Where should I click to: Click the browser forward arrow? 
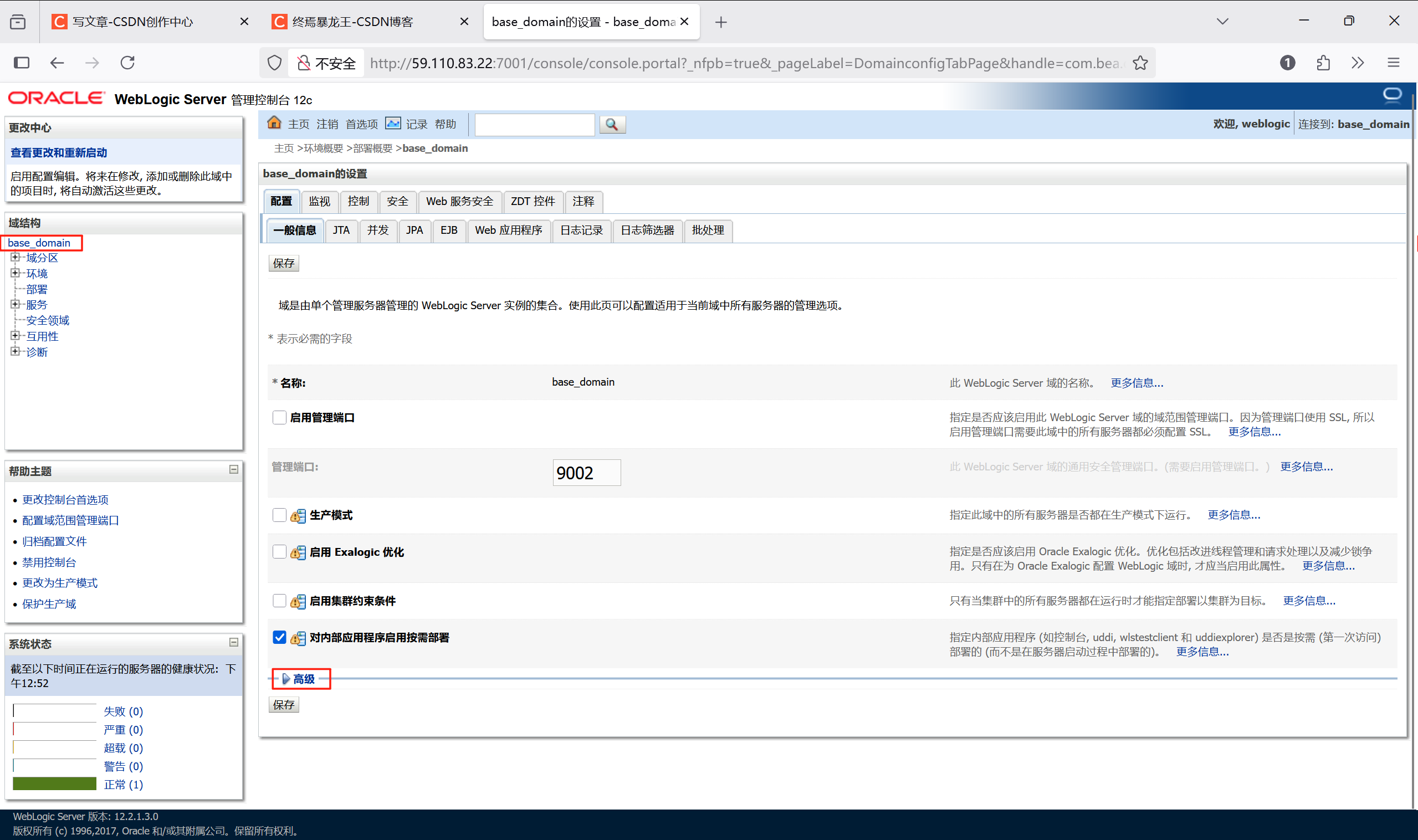91,62
